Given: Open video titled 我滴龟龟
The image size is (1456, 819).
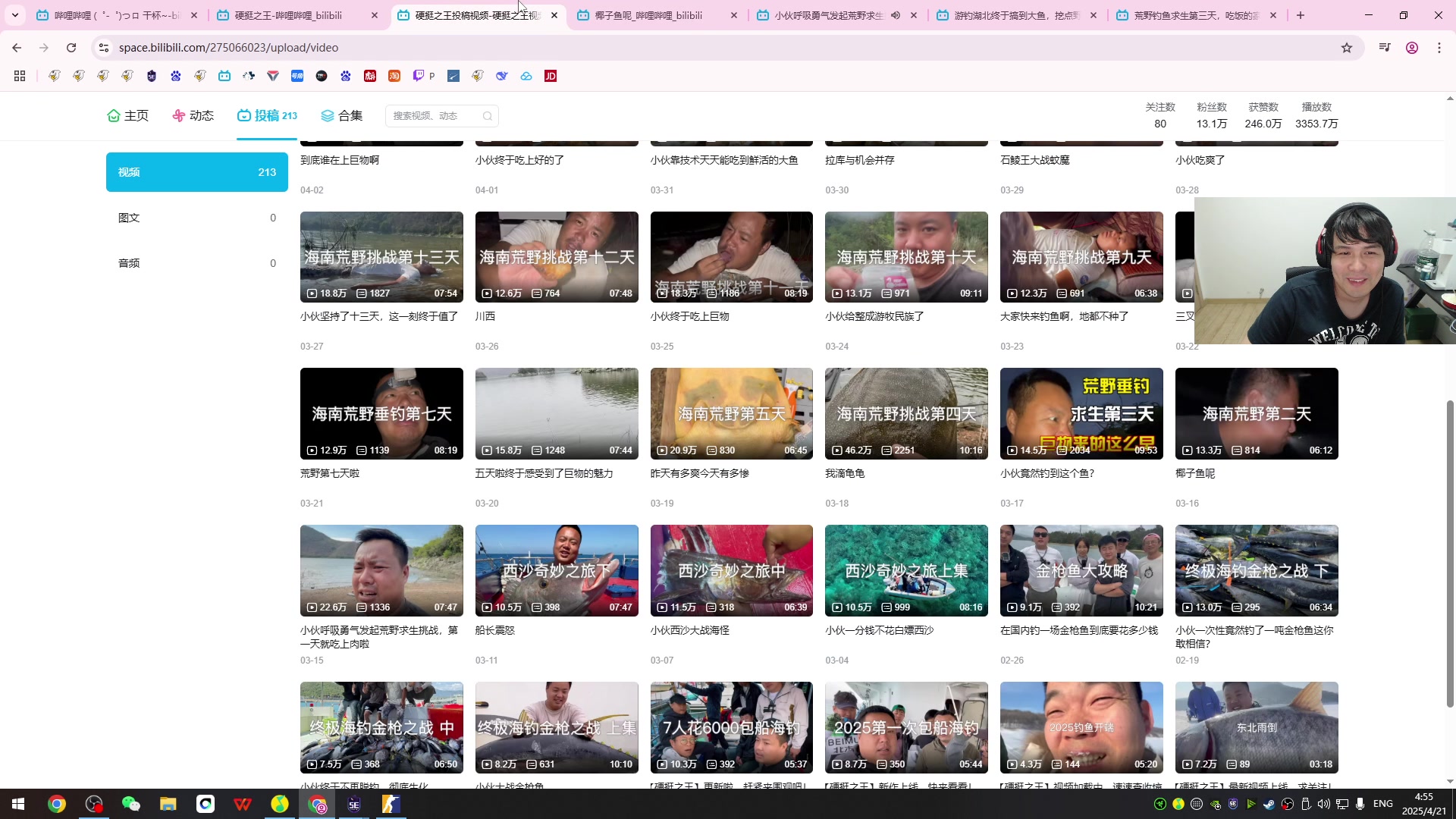Looking at the screenshot, I should pos(845,473).
